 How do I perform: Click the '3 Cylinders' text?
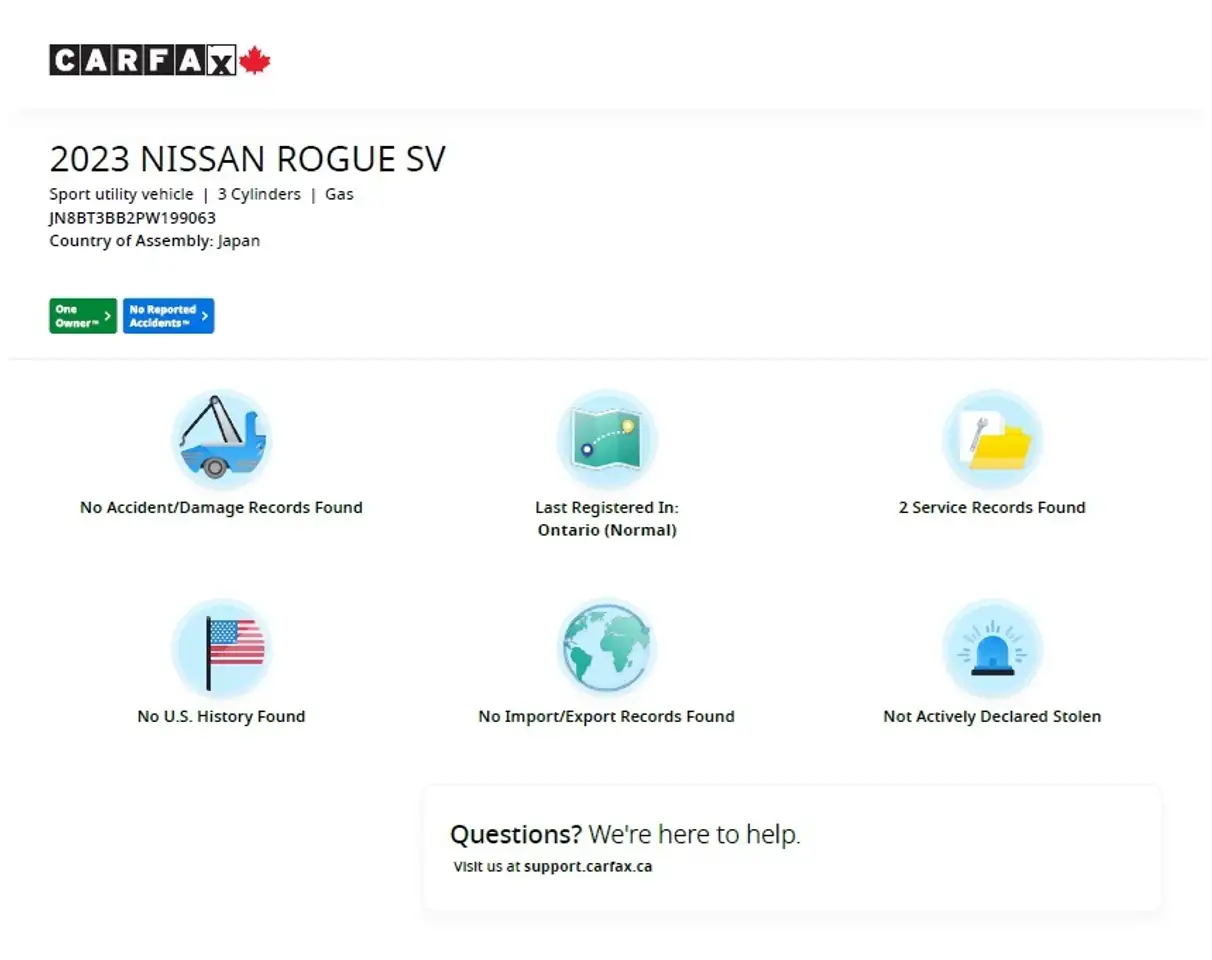coord(259,195)
